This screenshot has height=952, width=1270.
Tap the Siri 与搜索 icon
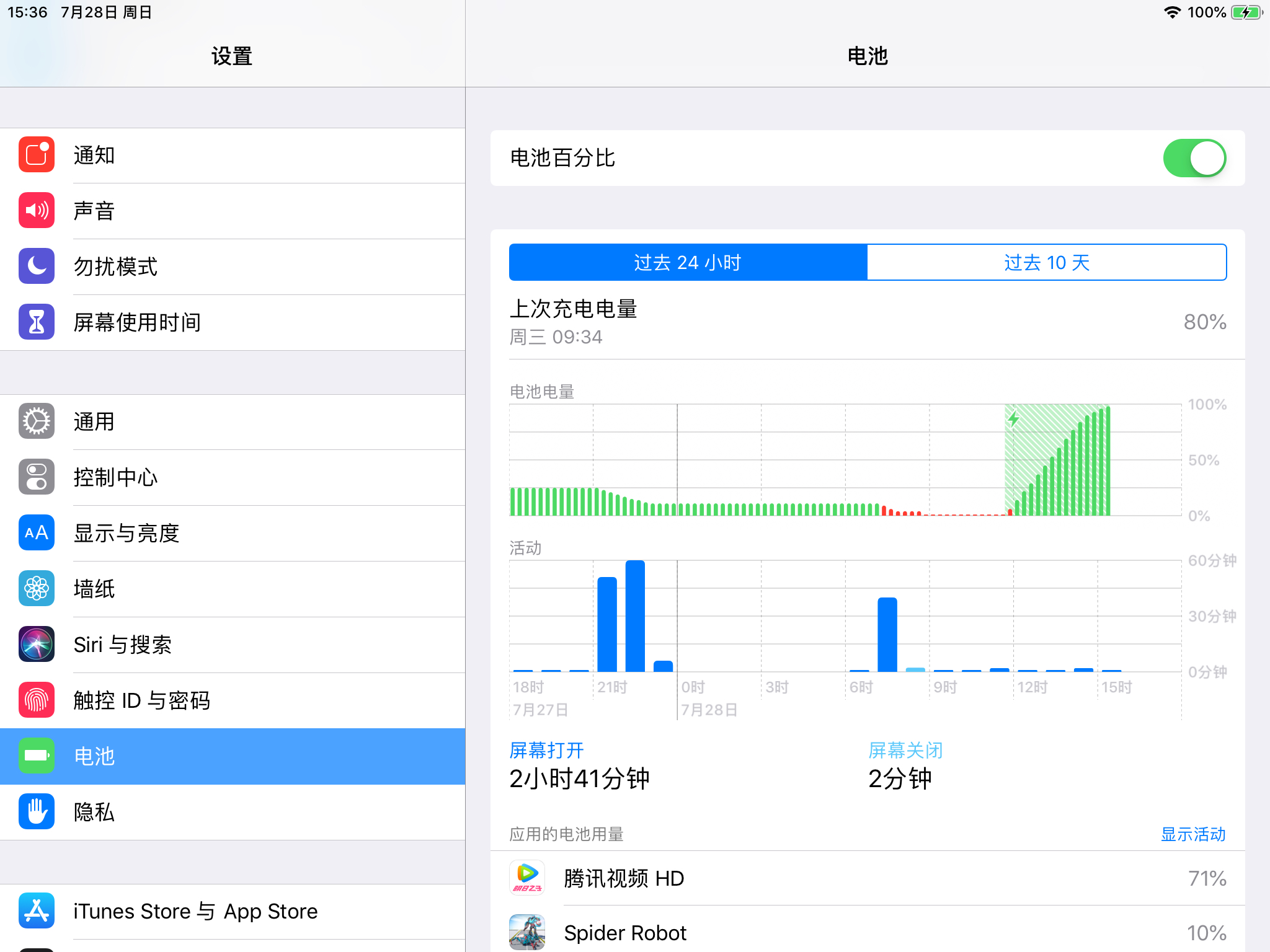(37, 645)
